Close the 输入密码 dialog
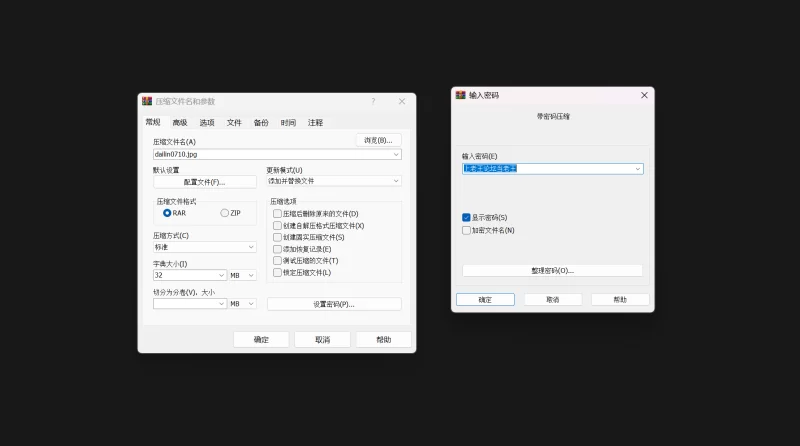This screenshot has width=800, height=446. pos(644,95)
